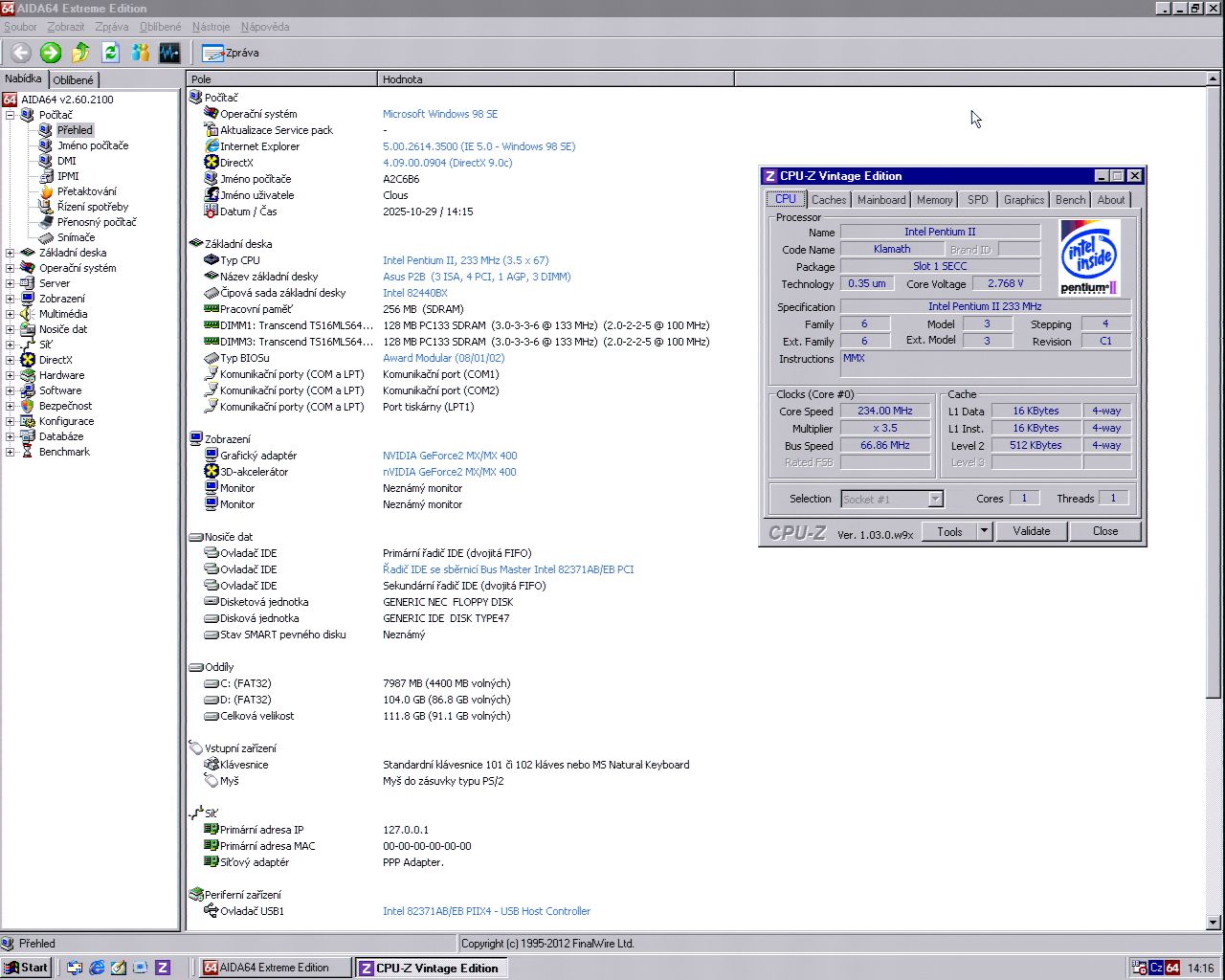Click the grey back arrow toolbar icon

pyautogui.click(x=21, y=53)
